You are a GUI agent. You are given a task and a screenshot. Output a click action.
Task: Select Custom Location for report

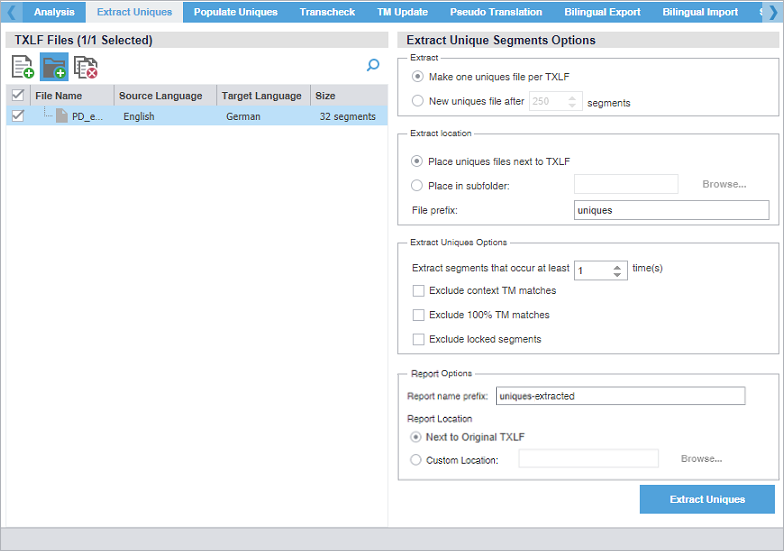pyautogui.click(x=418, y=460)
